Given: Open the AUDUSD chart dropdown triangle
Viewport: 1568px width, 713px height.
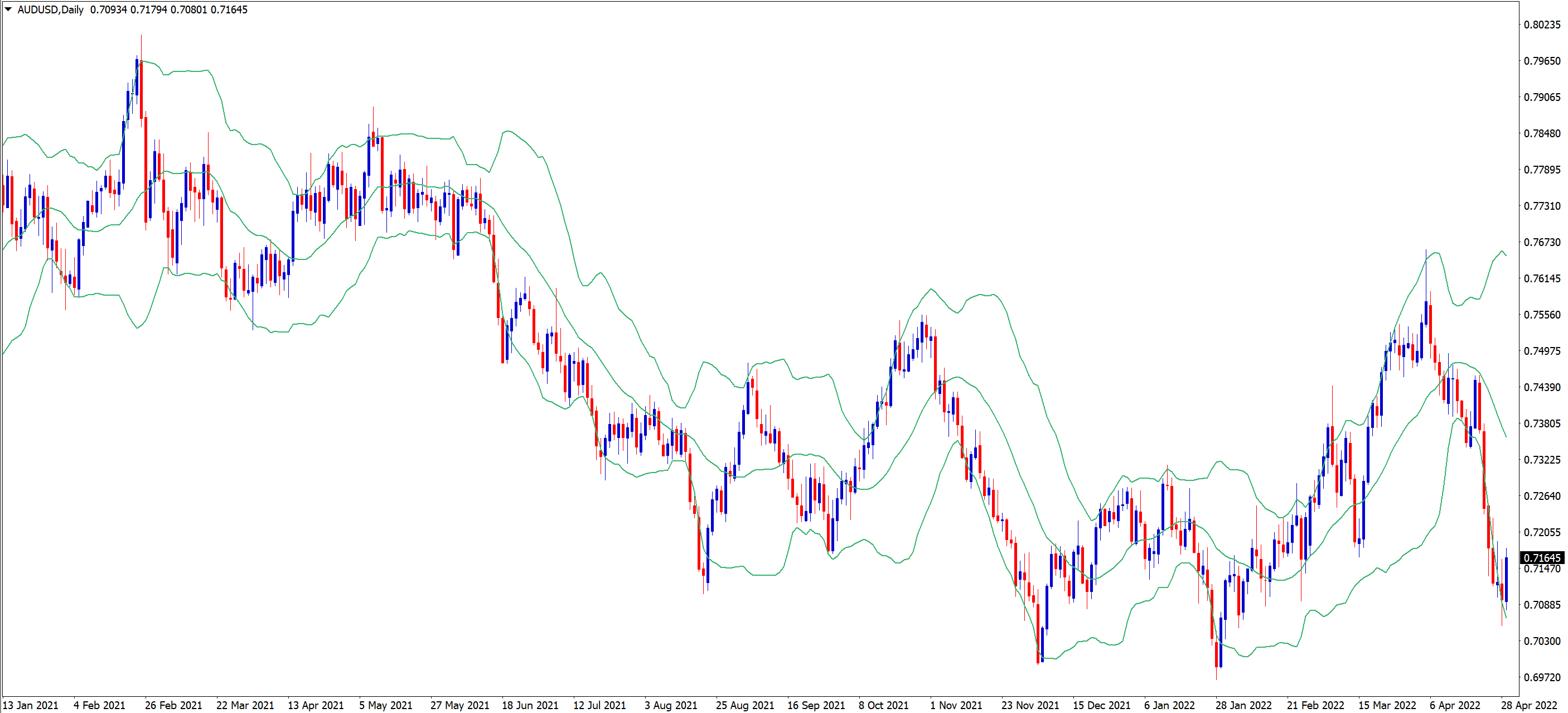Looking at the screenshot, I should 8,9.
